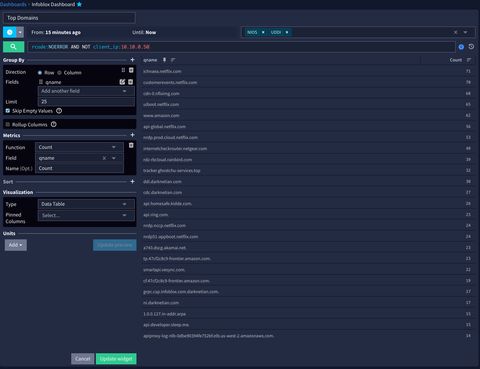This screenshot has width=480, height=369.
Task: Remove the UDDI stream tag
Action: [287, 32]
